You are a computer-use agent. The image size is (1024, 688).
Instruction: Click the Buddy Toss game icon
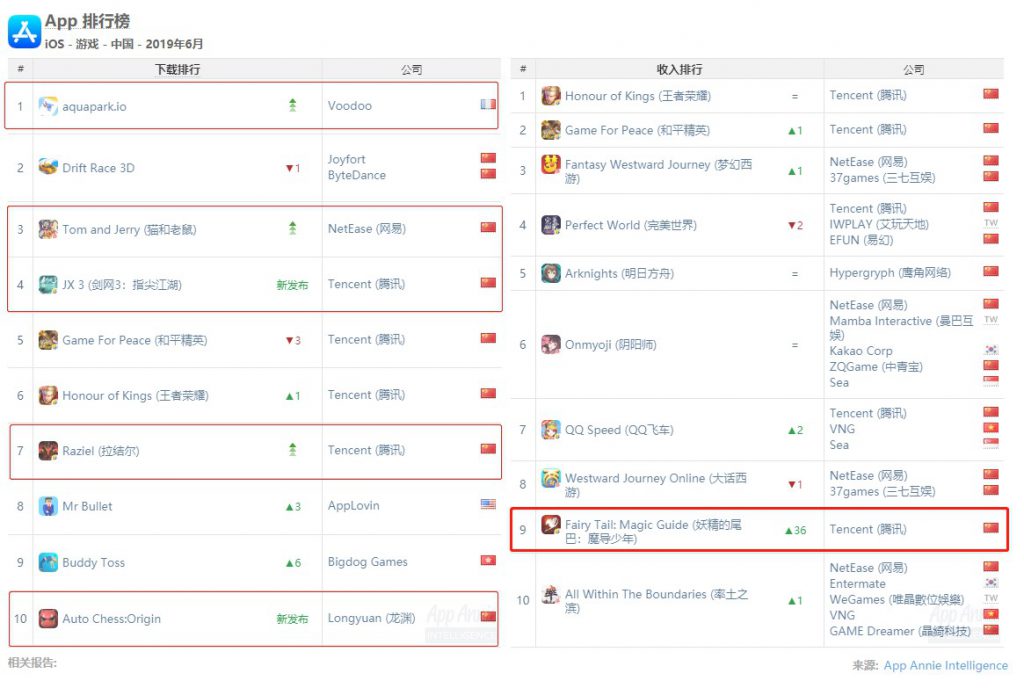(x=48, y=562)
